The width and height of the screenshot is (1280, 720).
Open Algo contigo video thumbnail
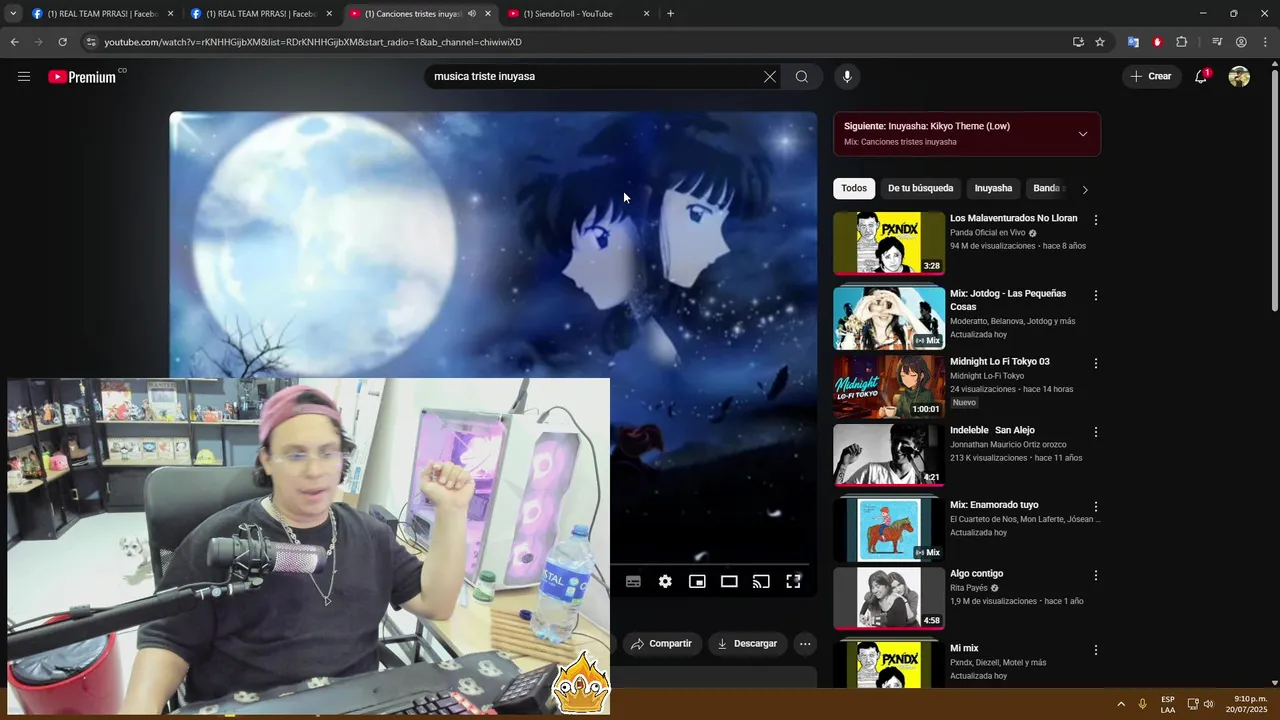coord(889,599)
